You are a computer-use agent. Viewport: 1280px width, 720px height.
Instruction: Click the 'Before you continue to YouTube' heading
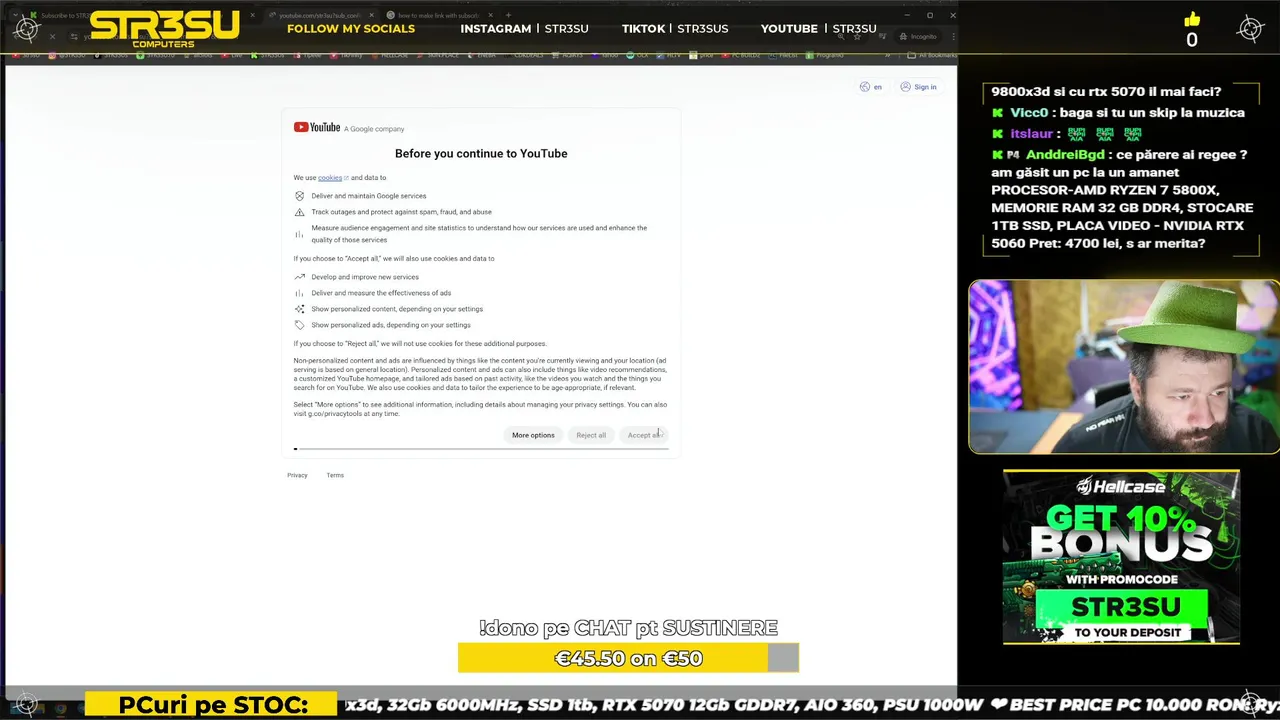pyautogui.click(x=481, y=153)
